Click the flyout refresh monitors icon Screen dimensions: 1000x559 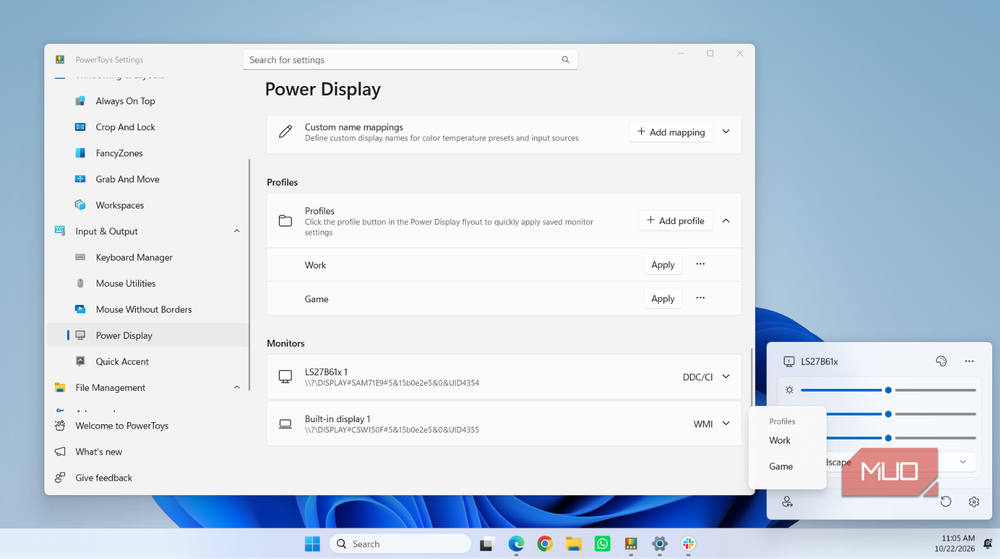tap(946, 502)
